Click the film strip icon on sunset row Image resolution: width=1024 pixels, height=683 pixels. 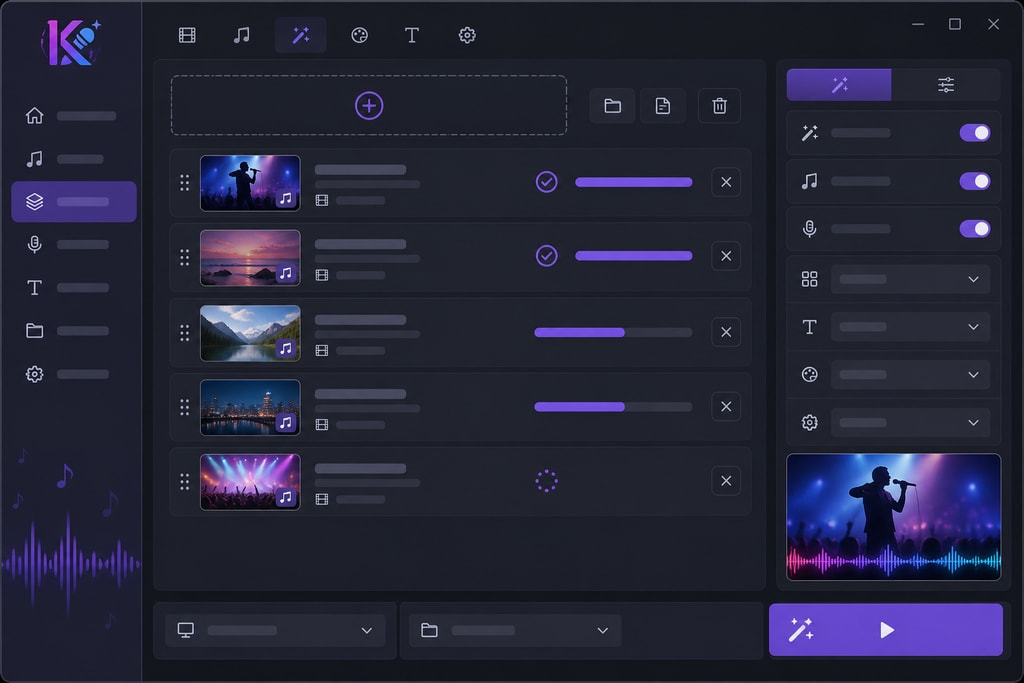click(x=322, y=275)
